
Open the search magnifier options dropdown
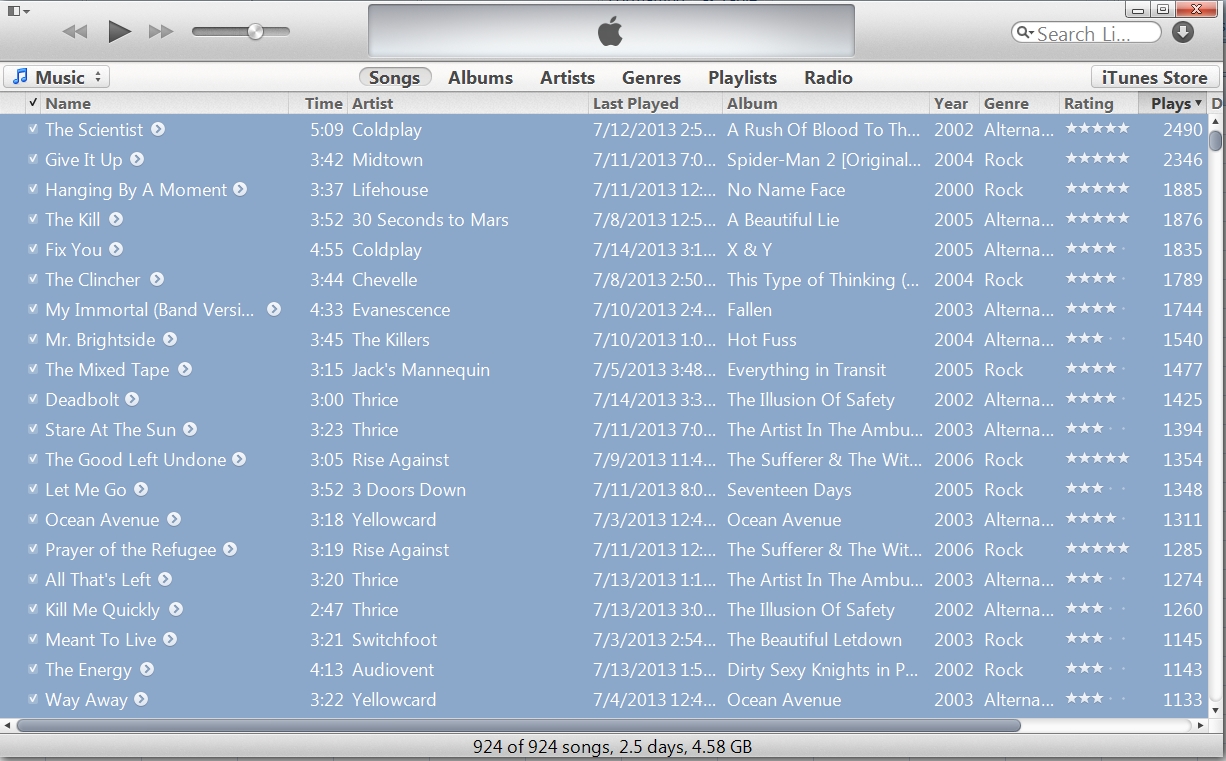click(1024, 33)
